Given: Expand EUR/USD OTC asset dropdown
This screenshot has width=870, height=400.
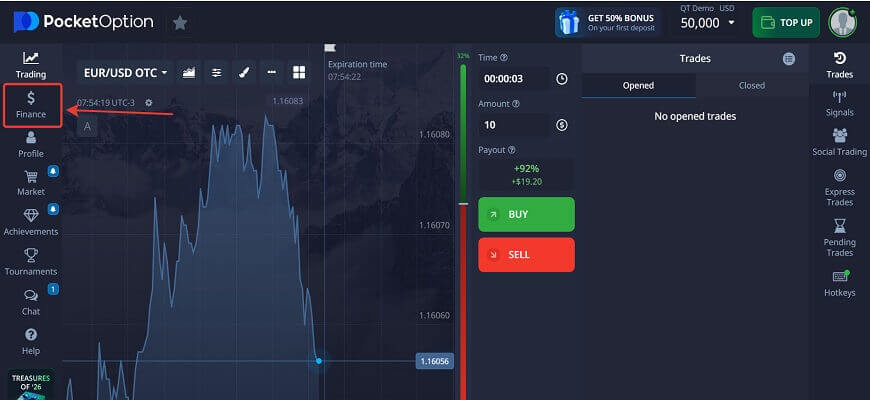Looking at the screenshot, I should point(125,73).
